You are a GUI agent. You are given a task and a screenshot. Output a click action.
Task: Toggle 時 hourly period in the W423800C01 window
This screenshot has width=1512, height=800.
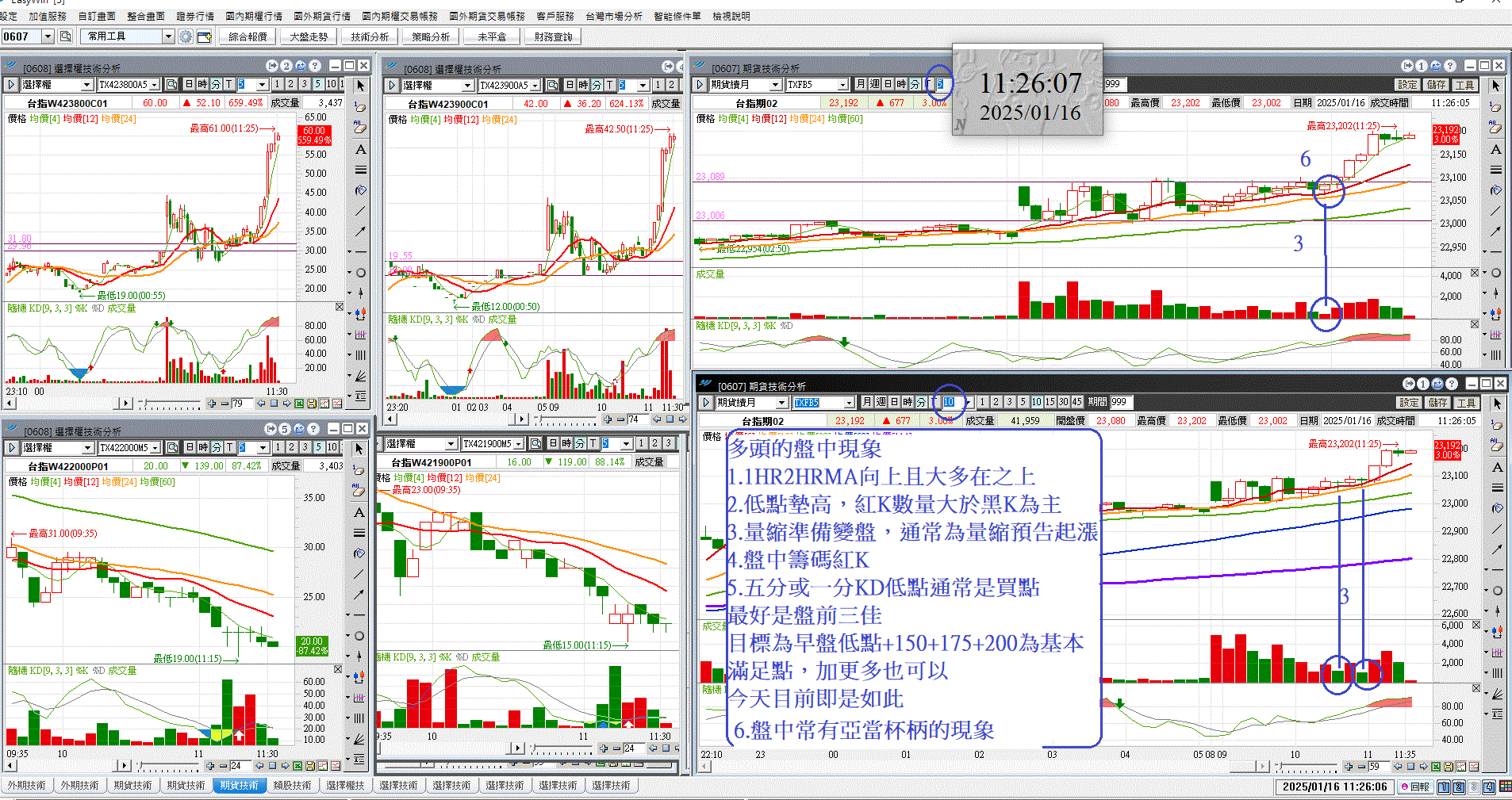tap(202, 84)
